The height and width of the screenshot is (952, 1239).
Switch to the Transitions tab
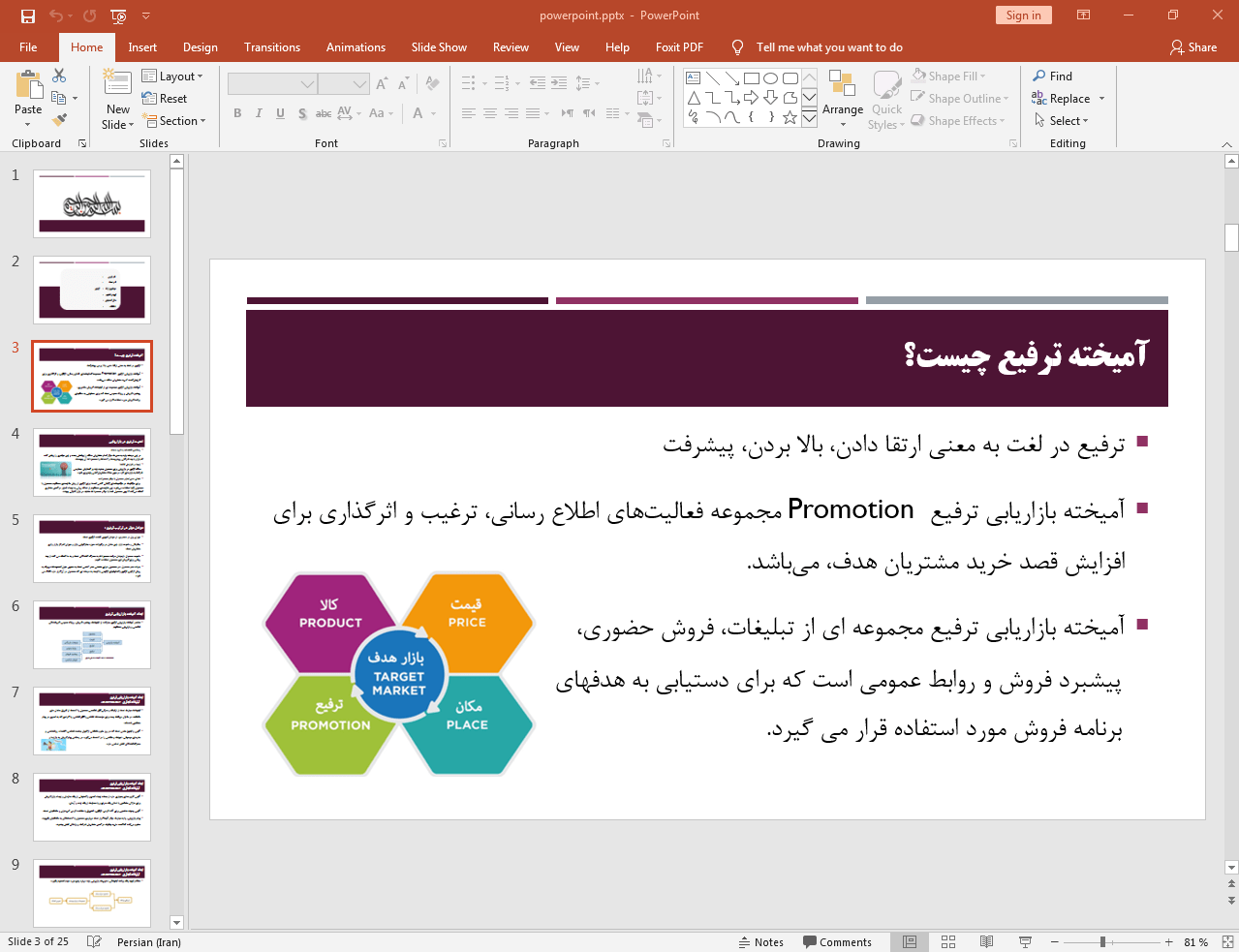(272, 47)
